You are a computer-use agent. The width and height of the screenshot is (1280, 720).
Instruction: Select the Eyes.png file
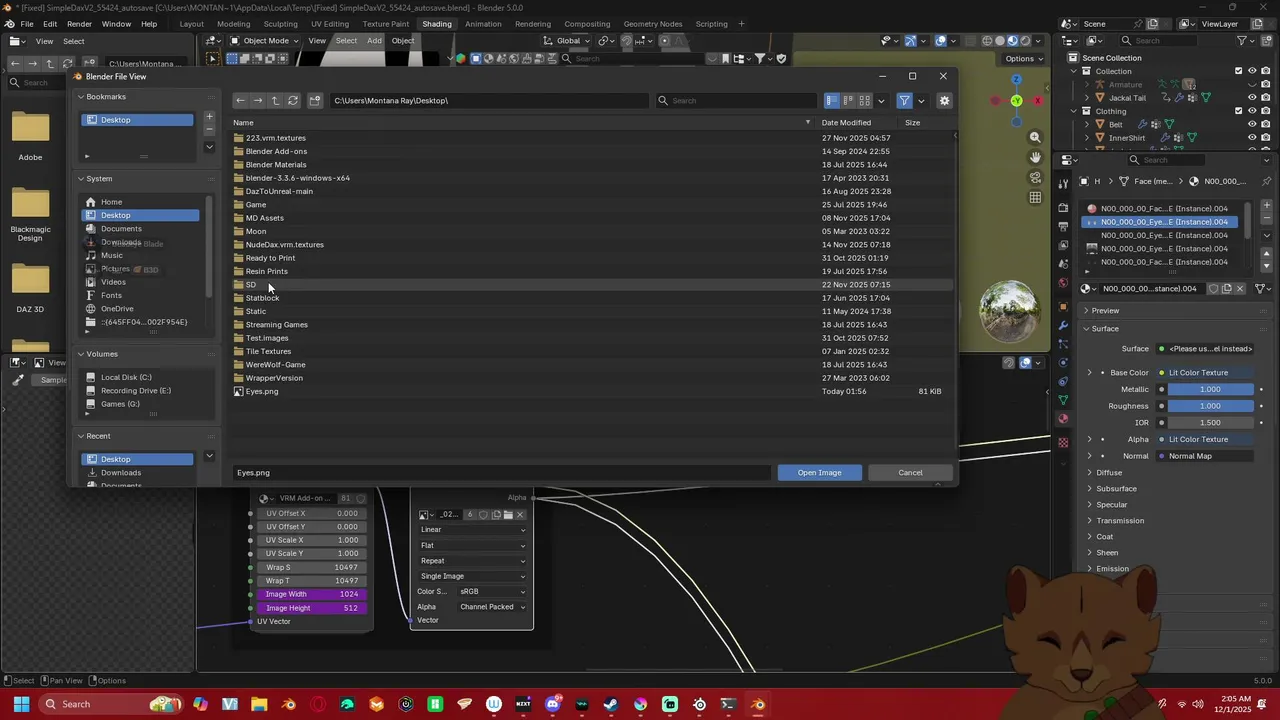262,391
